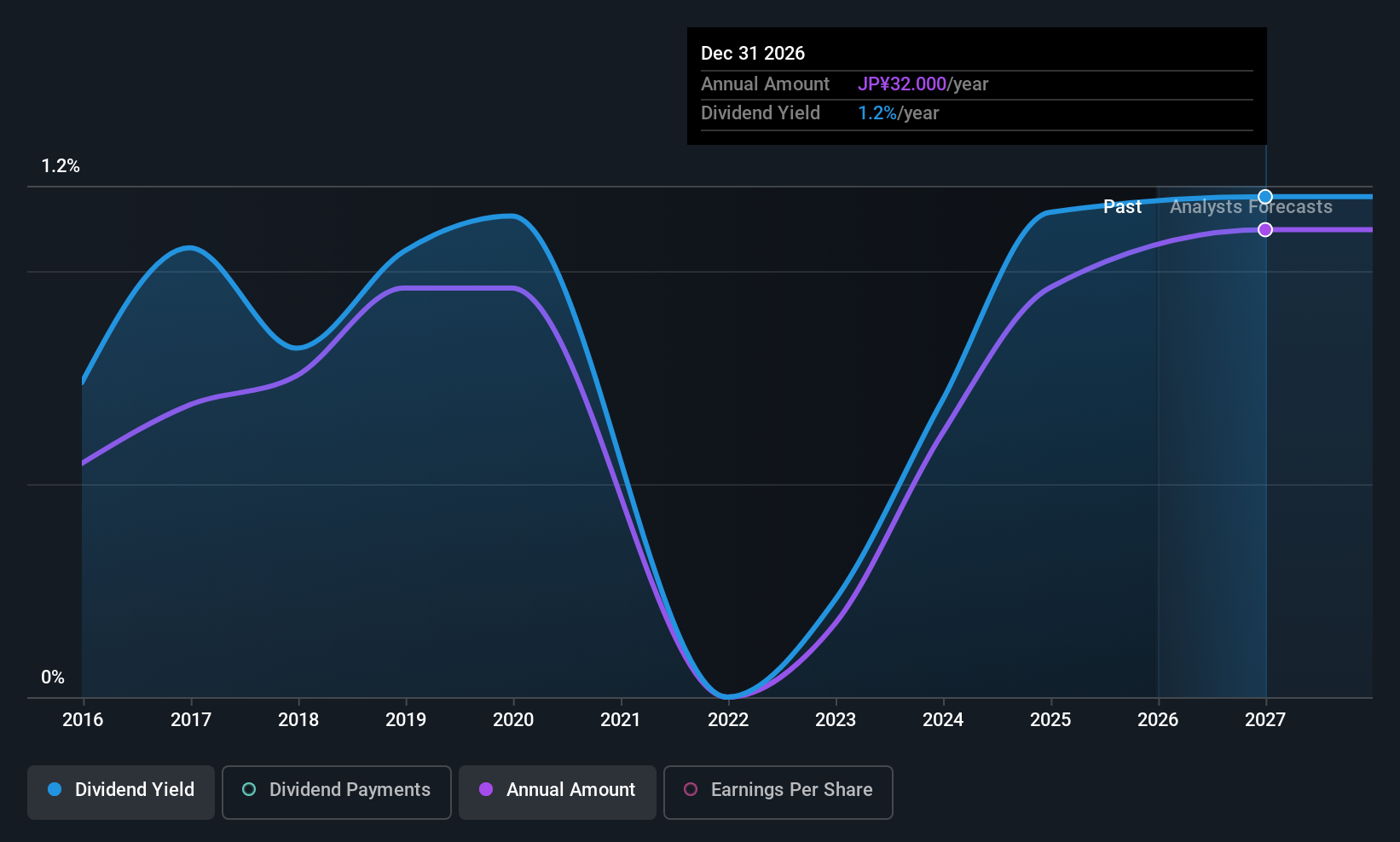Enable the Dividend Payments series

[337, 792]
